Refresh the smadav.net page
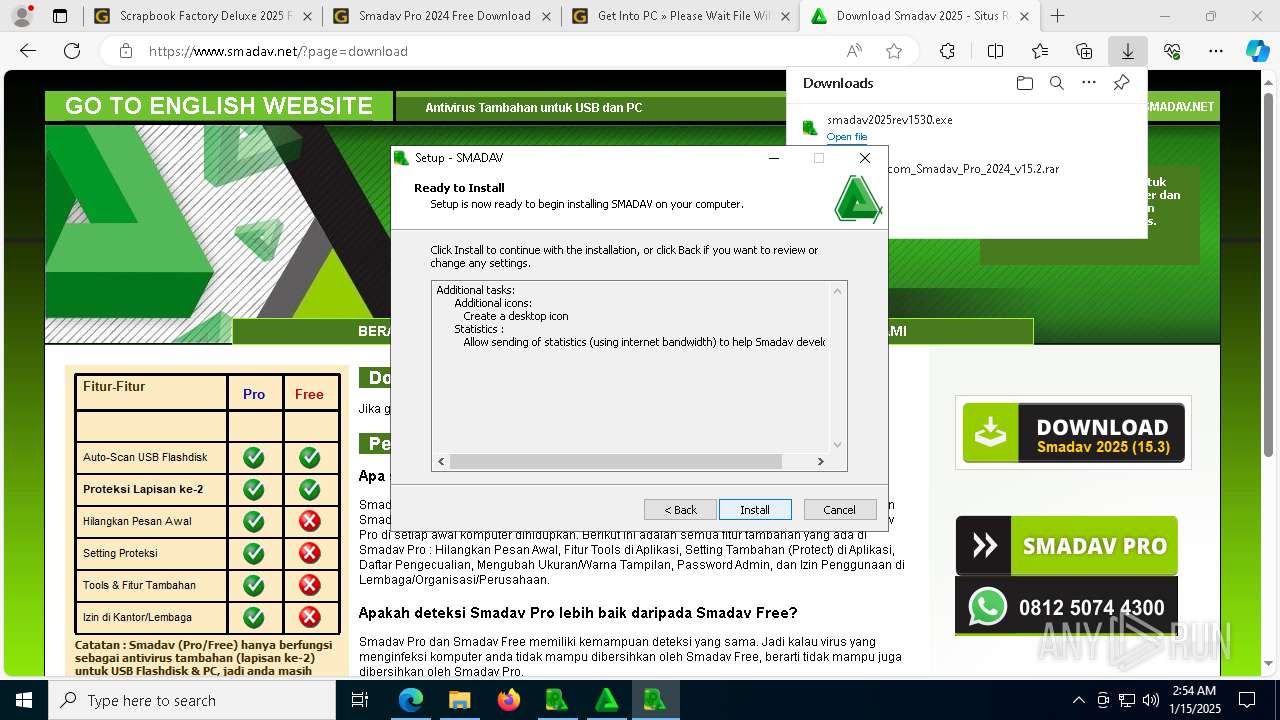Viewport: 1280px width, 720px height. point(72,51)
